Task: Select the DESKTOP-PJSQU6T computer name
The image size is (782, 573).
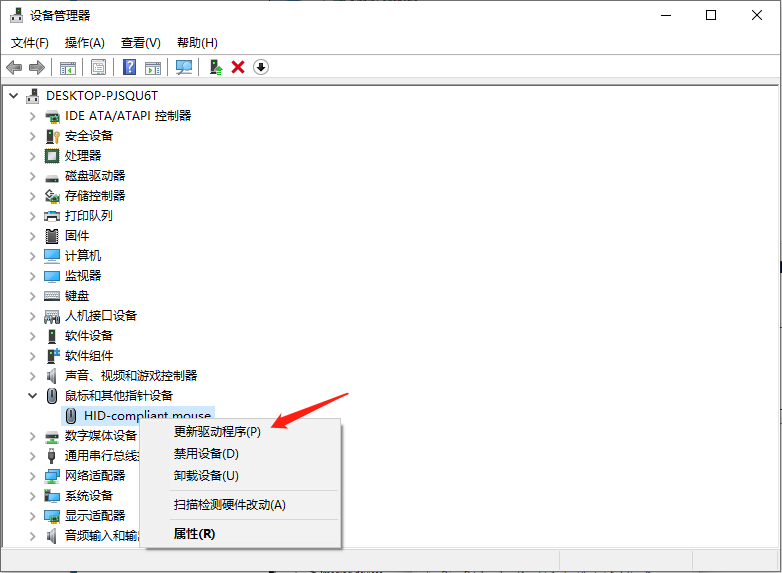Action: 102,96
